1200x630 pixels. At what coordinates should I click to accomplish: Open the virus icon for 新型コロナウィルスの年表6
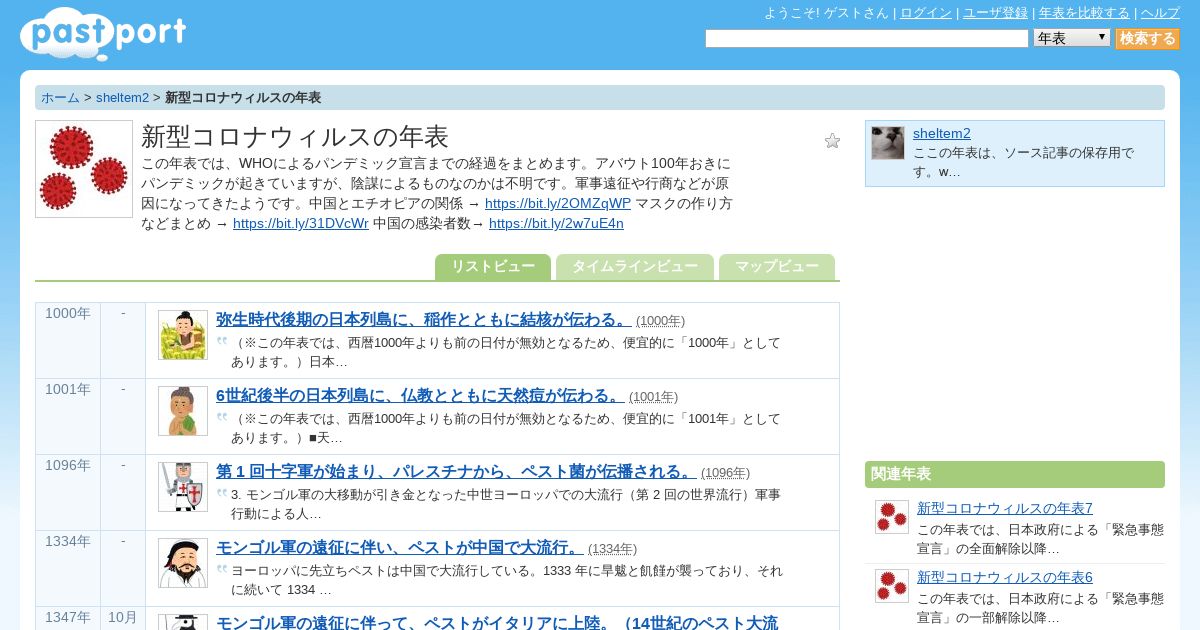[892, 586]
